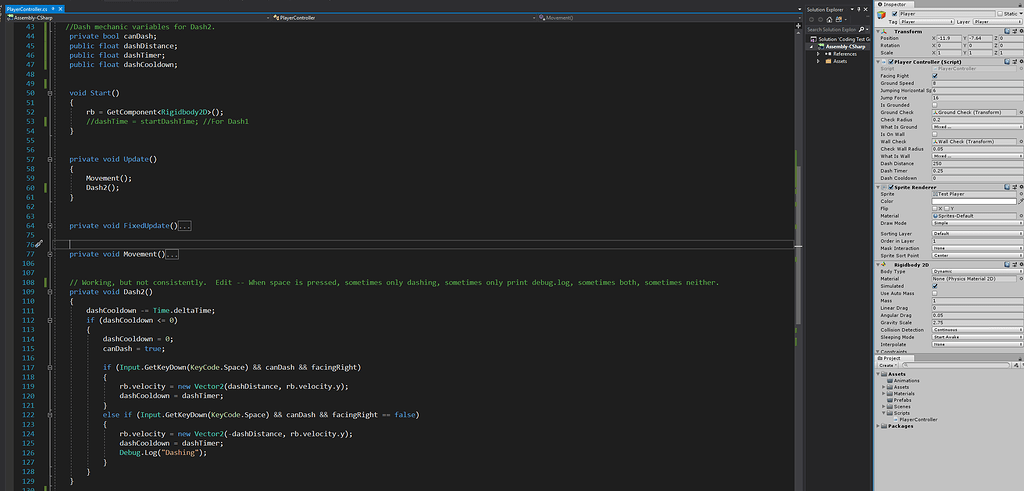Expand the References node in Solution Explorer
The height and width of the screenshot is (491, 1024).
(x=818, y=54)
